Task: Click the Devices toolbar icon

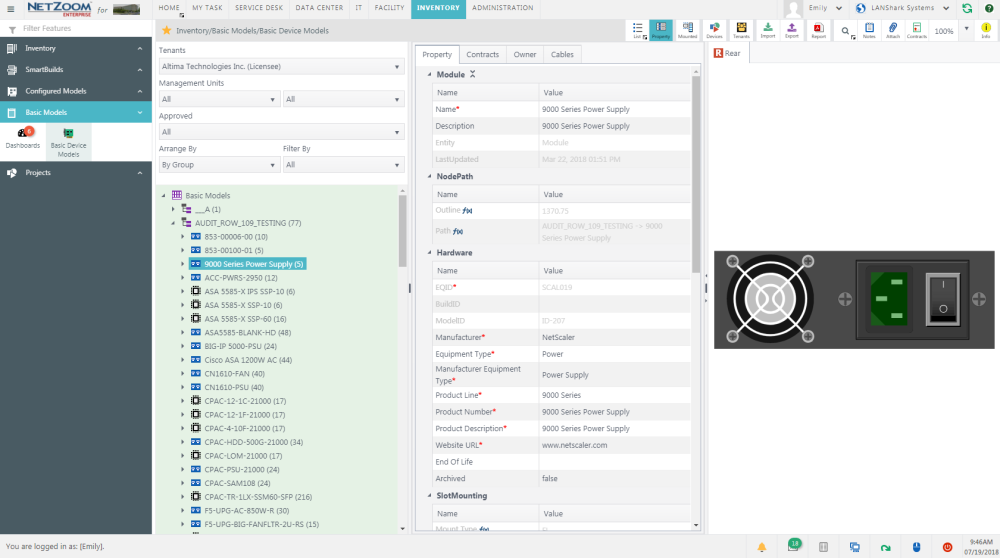Action: [x=714, y=30]
